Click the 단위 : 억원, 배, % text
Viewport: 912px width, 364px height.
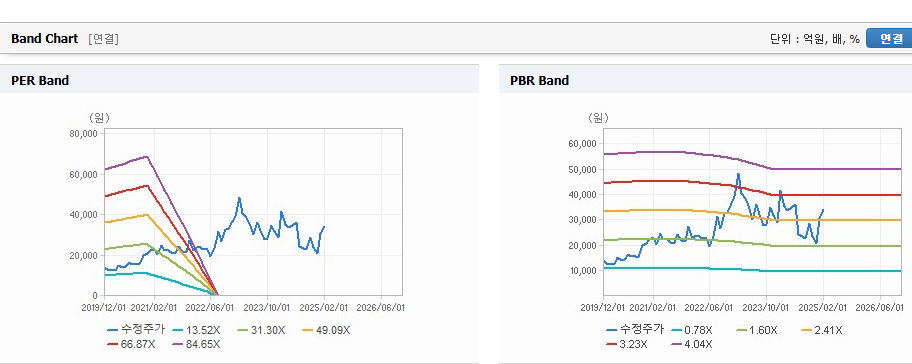814,40
